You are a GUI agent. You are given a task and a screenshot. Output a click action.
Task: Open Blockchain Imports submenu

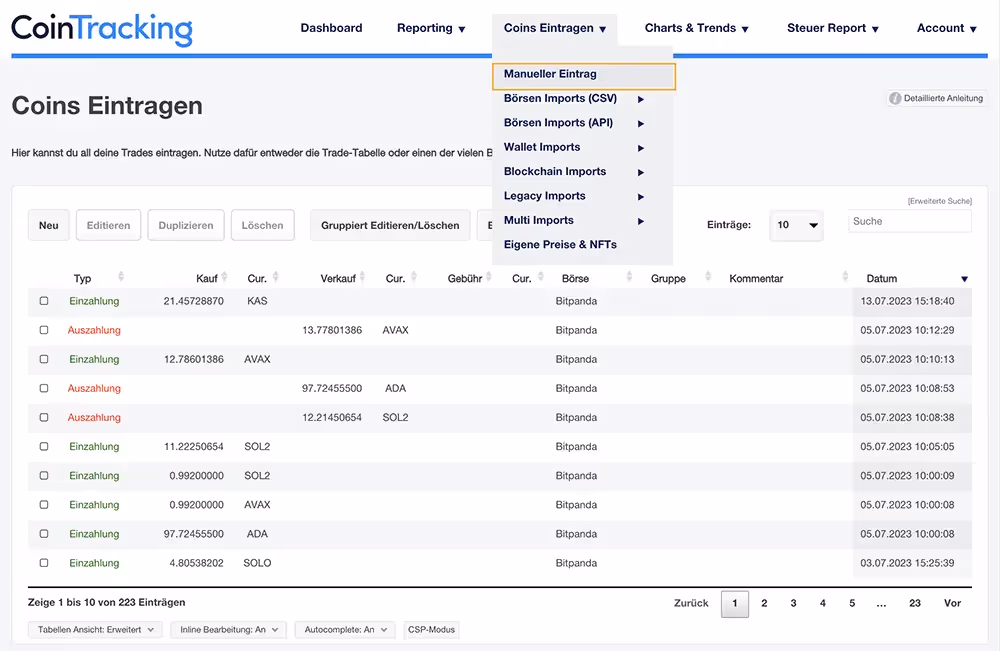click(574, 172)
